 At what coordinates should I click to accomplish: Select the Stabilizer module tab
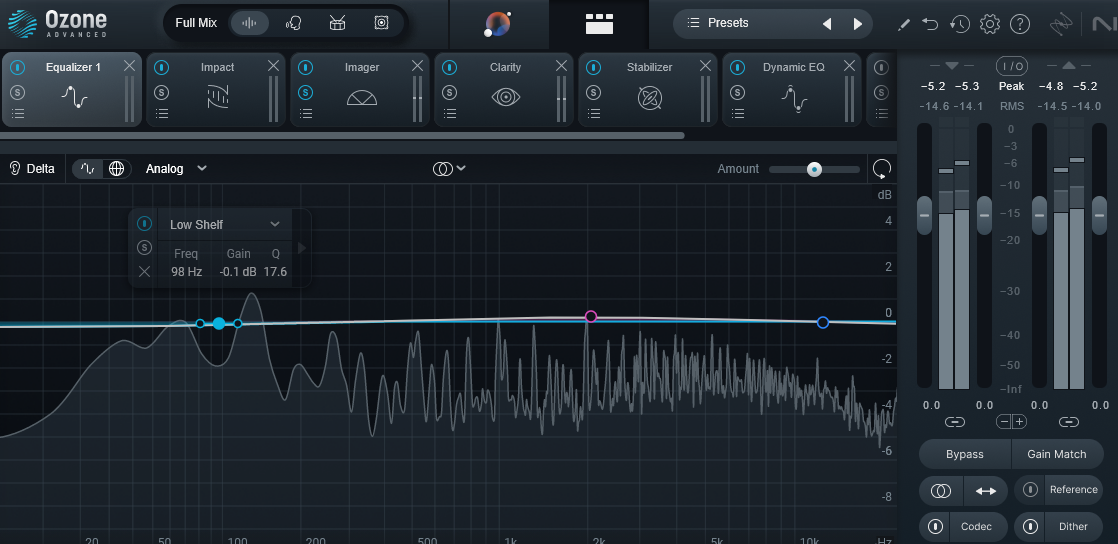[x=650, y=89]
